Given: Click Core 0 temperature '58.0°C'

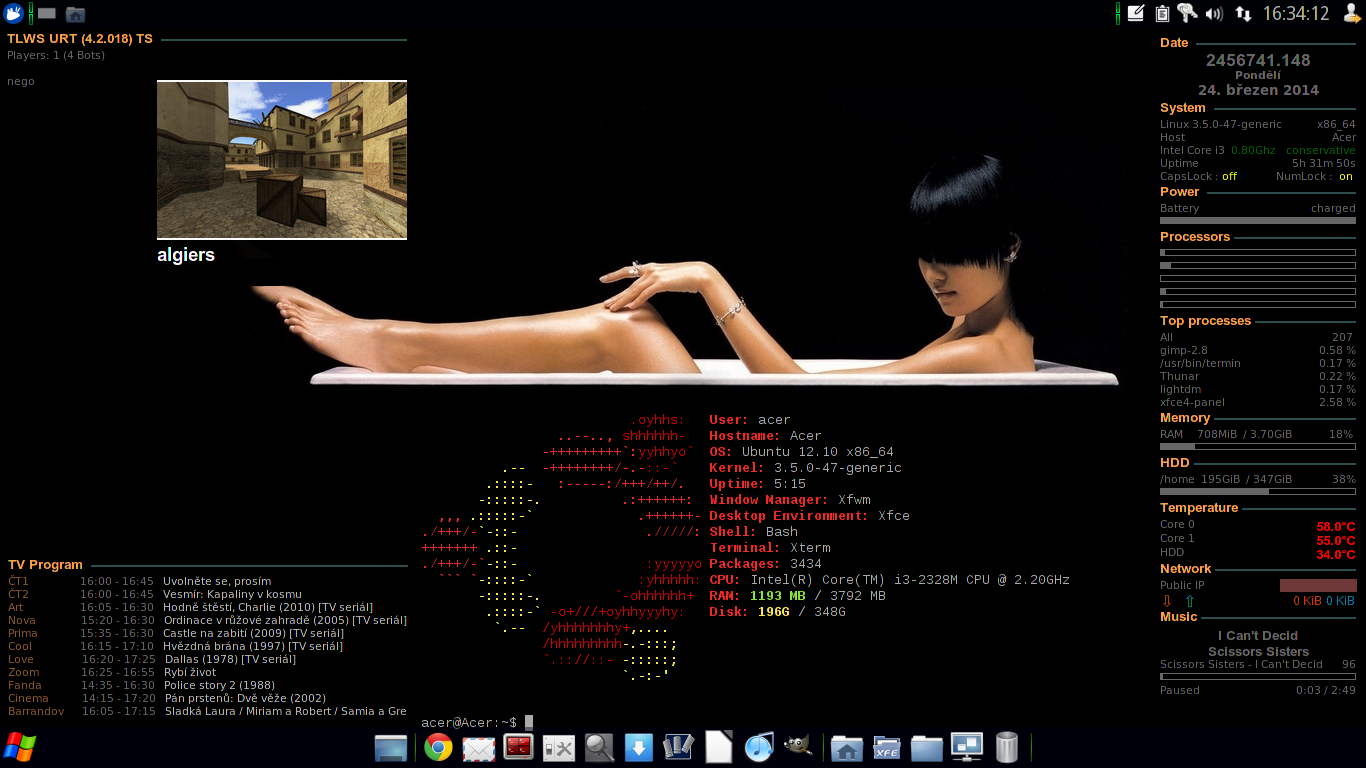Looking at the screenshot, I should (1336, 527).
